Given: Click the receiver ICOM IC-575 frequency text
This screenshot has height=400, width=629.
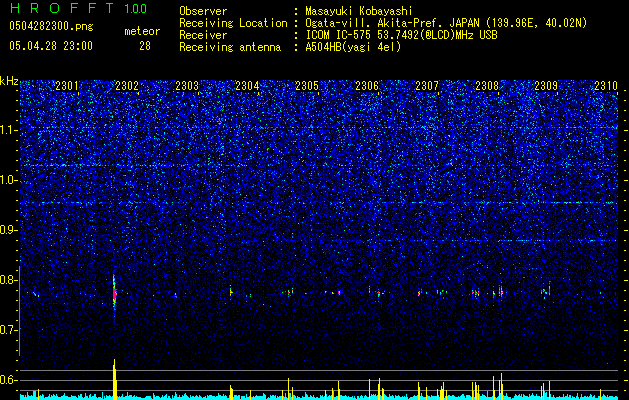Looking at the screenshot, I should click(401, 35).
